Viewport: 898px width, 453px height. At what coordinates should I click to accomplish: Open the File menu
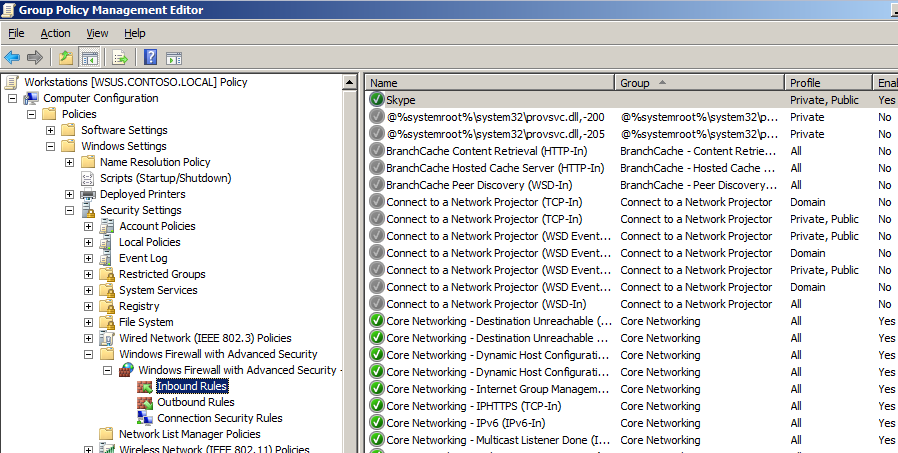(x=16, y=33)
